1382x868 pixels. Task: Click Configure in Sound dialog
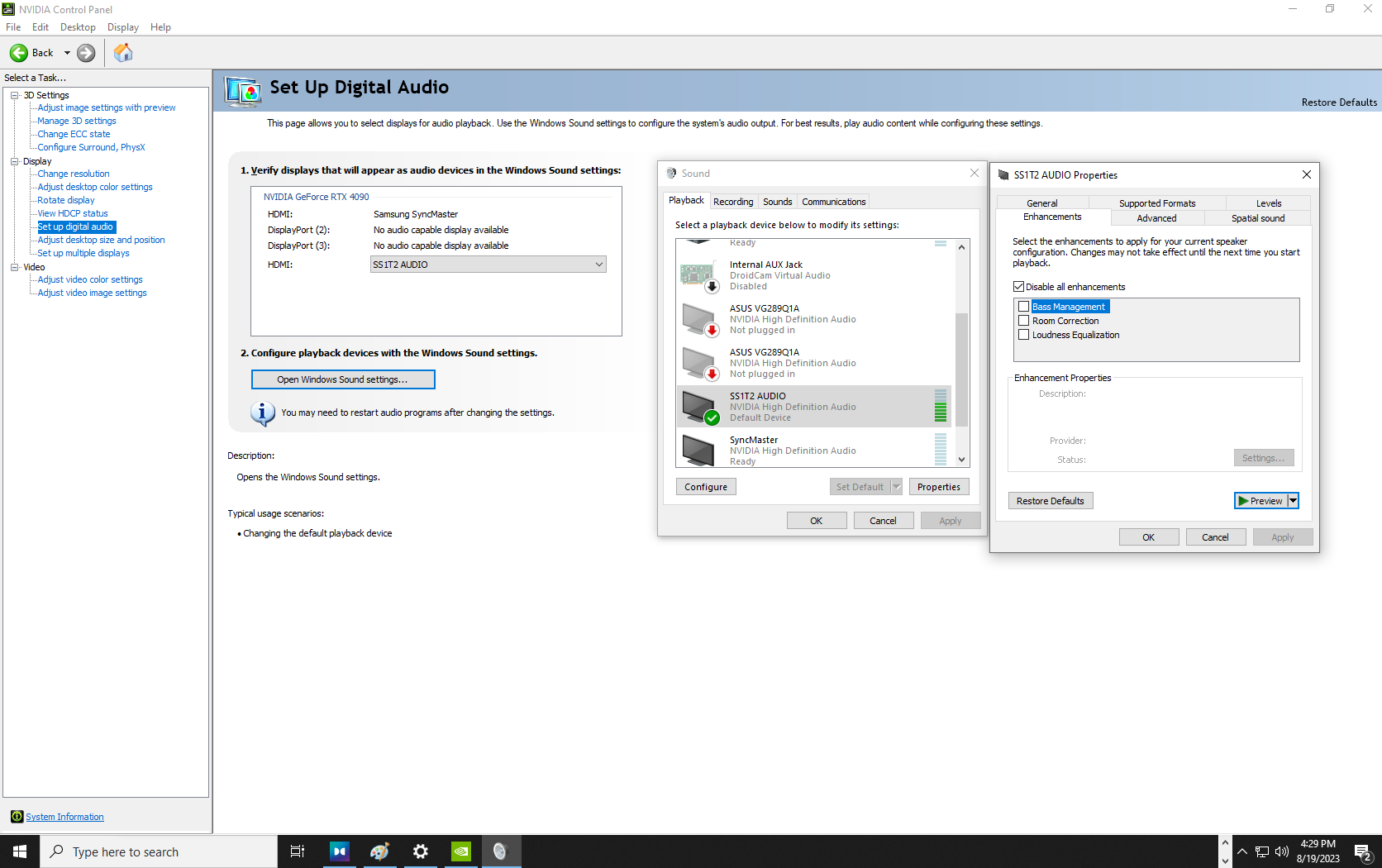(706, 487)
